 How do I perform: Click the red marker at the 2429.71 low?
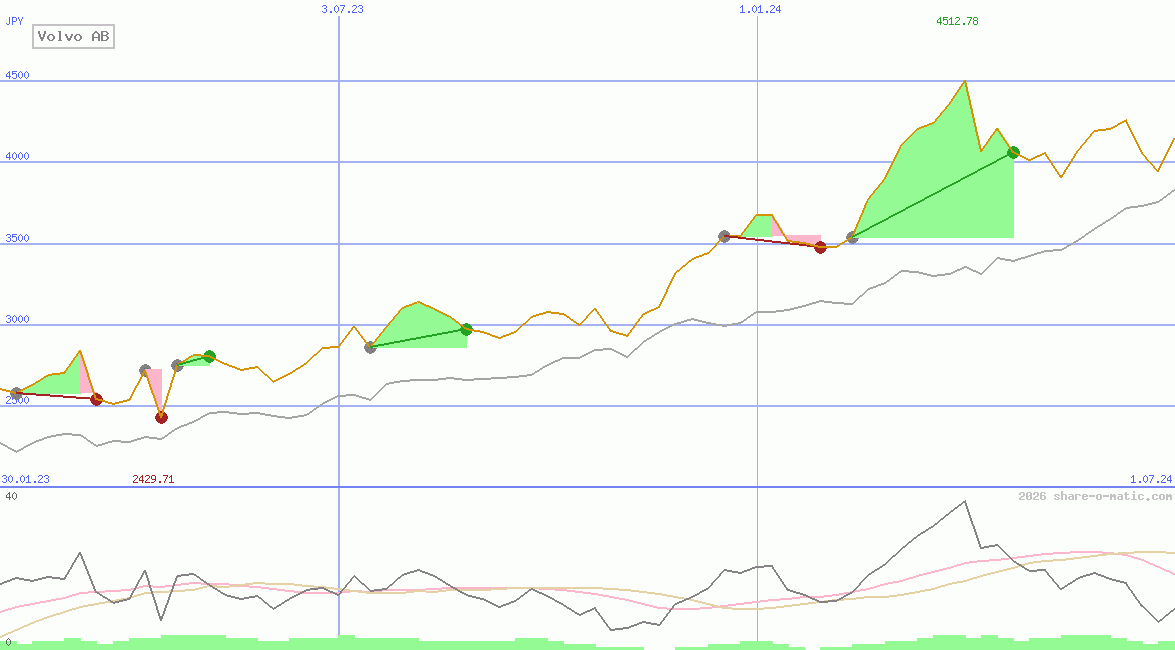point(161,417)
